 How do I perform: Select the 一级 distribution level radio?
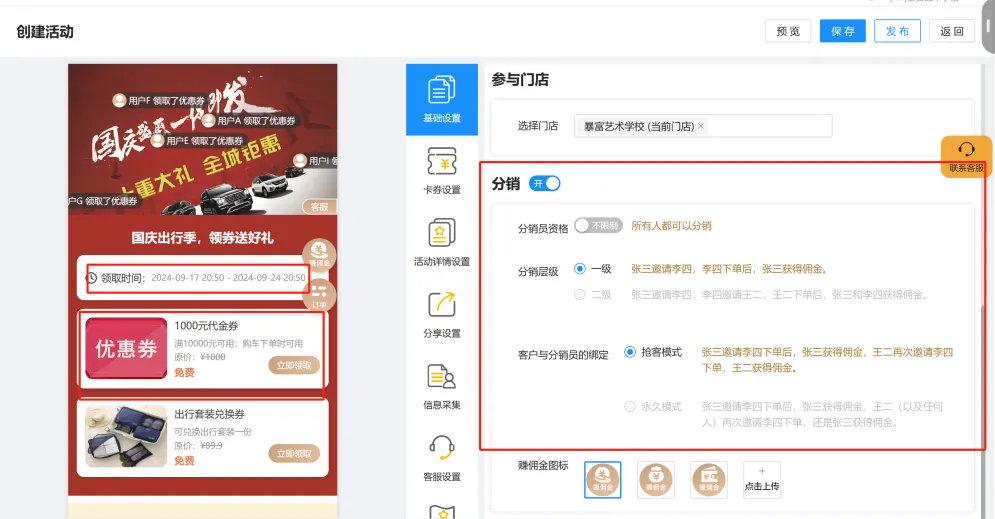pyautogui.click(x=580, y=269)
